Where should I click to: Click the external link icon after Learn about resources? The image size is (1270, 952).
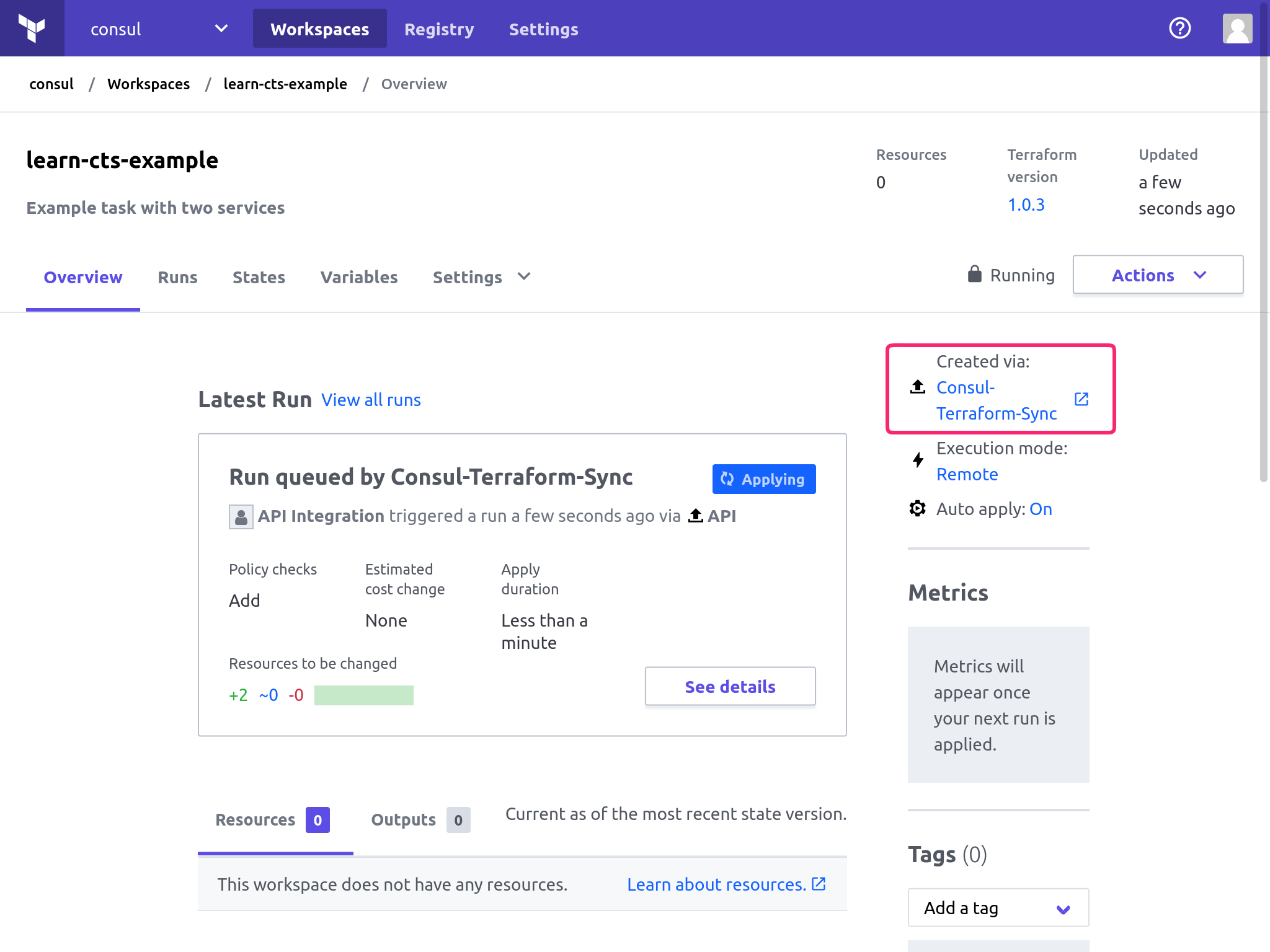(819, 884)
